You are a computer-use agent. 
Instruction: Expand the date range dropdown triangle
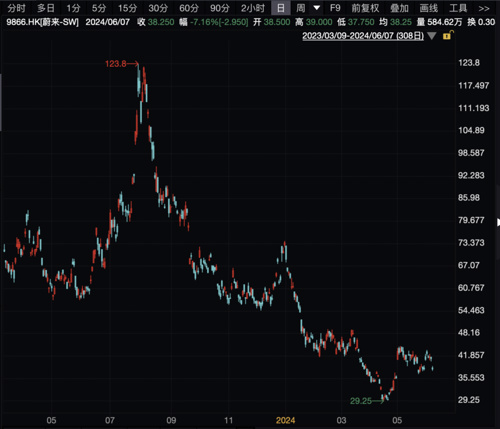click(x=432, y=36)
